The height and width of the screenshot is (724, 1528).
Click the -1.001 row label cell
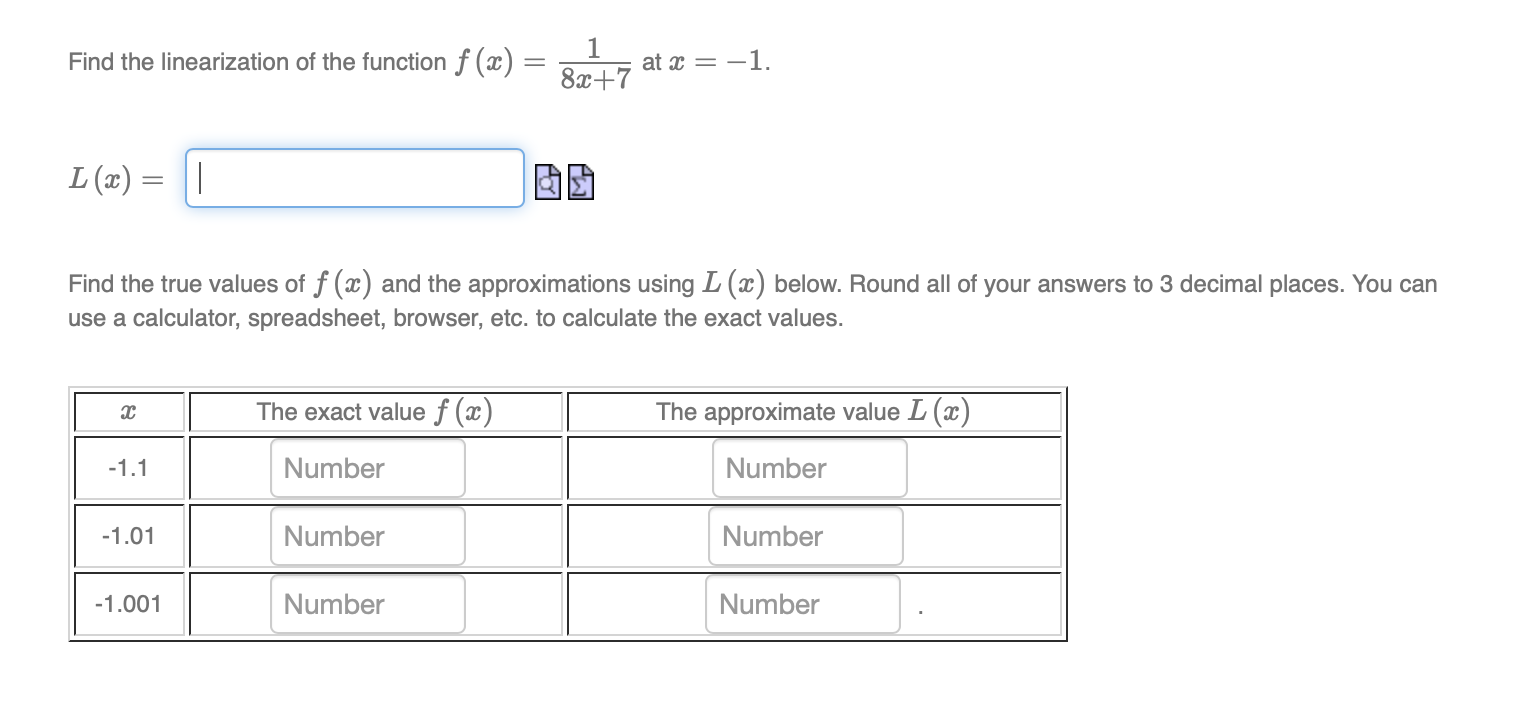coord(128,603)
